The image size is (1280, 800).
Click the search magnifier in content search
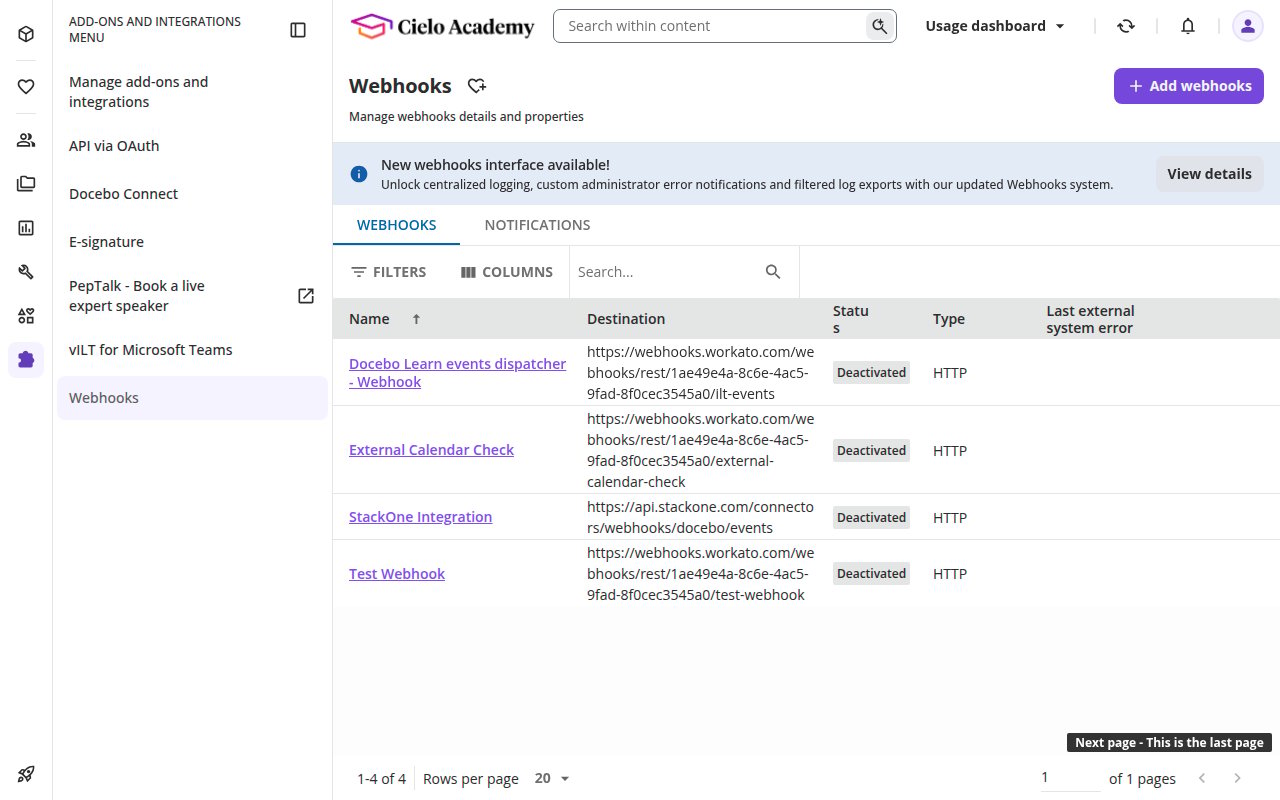(x=879, y=26)
